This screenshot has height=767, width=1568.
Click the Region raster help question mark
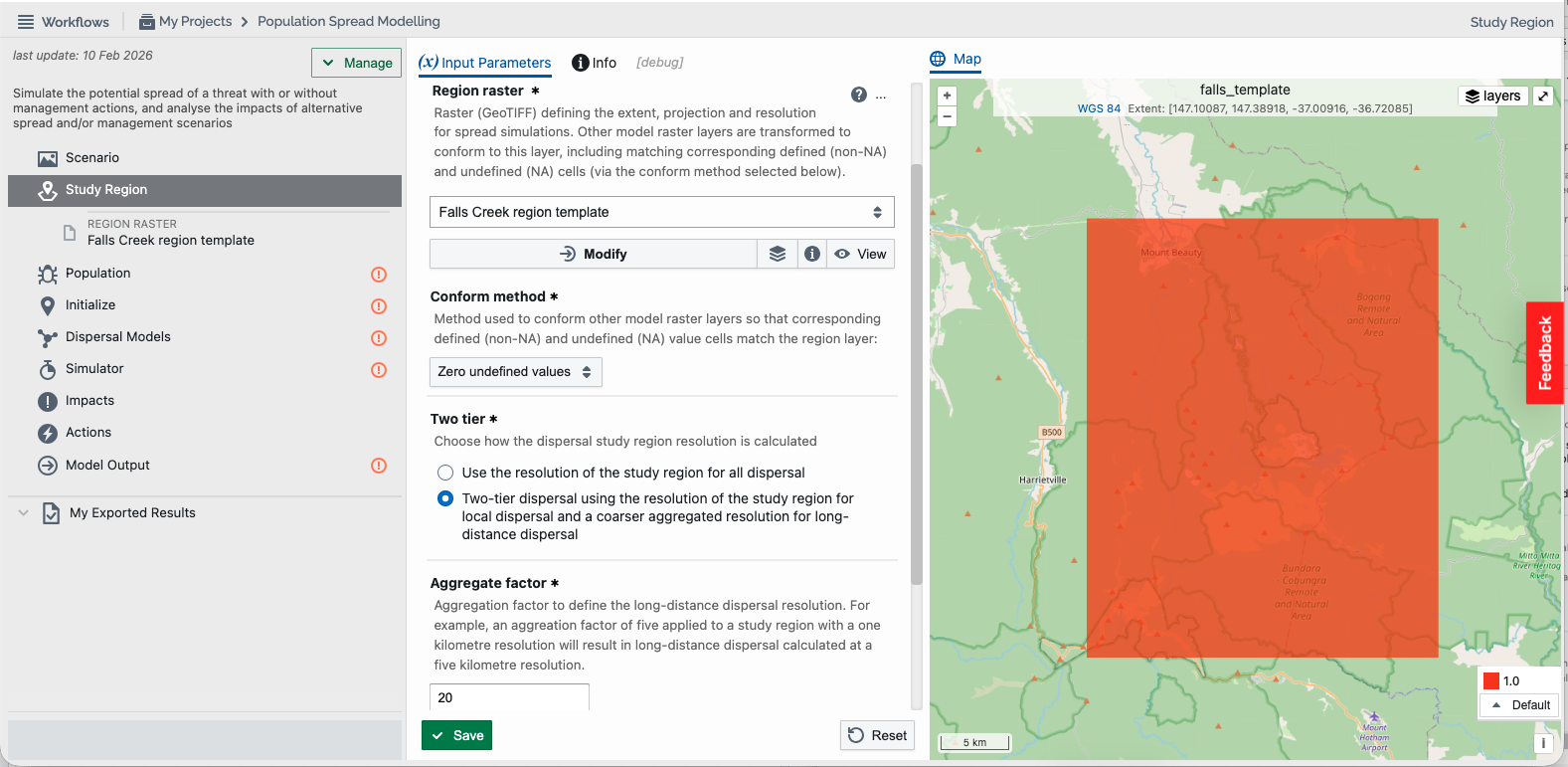click(859, 95)
